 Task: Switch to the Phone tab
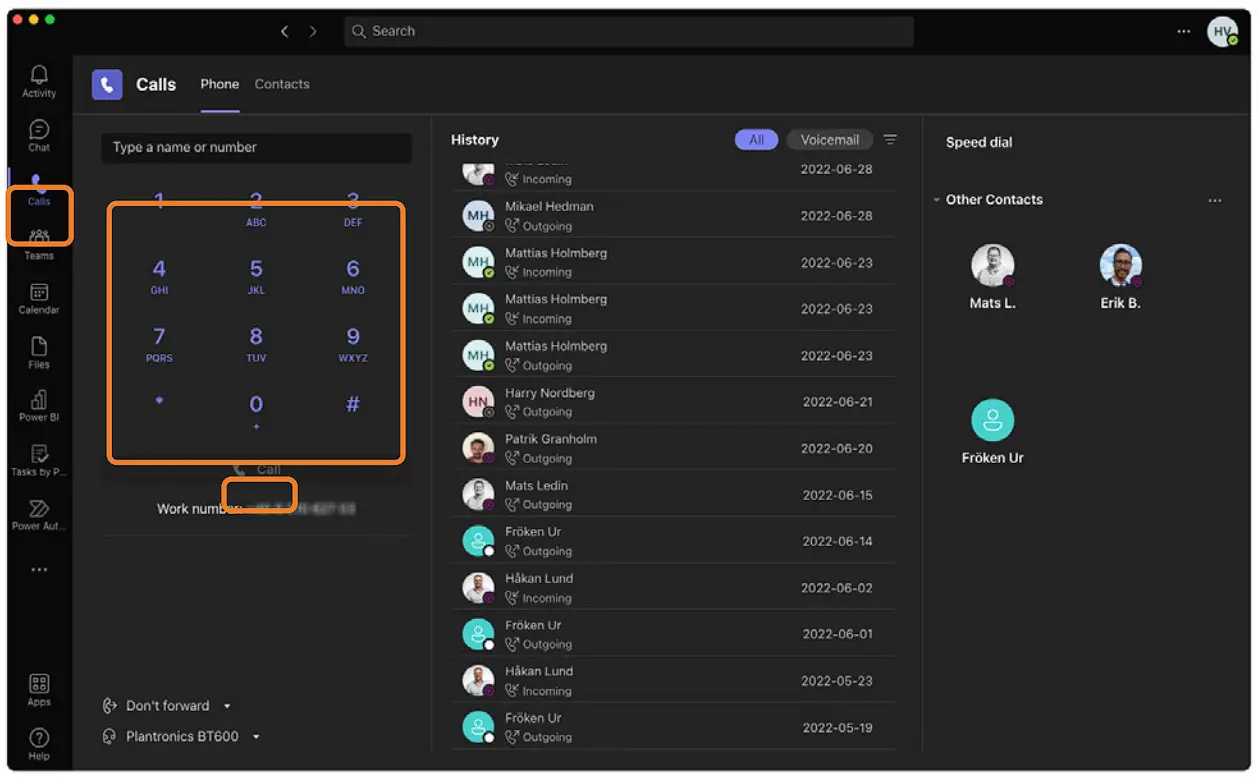[x=220, y=84]
